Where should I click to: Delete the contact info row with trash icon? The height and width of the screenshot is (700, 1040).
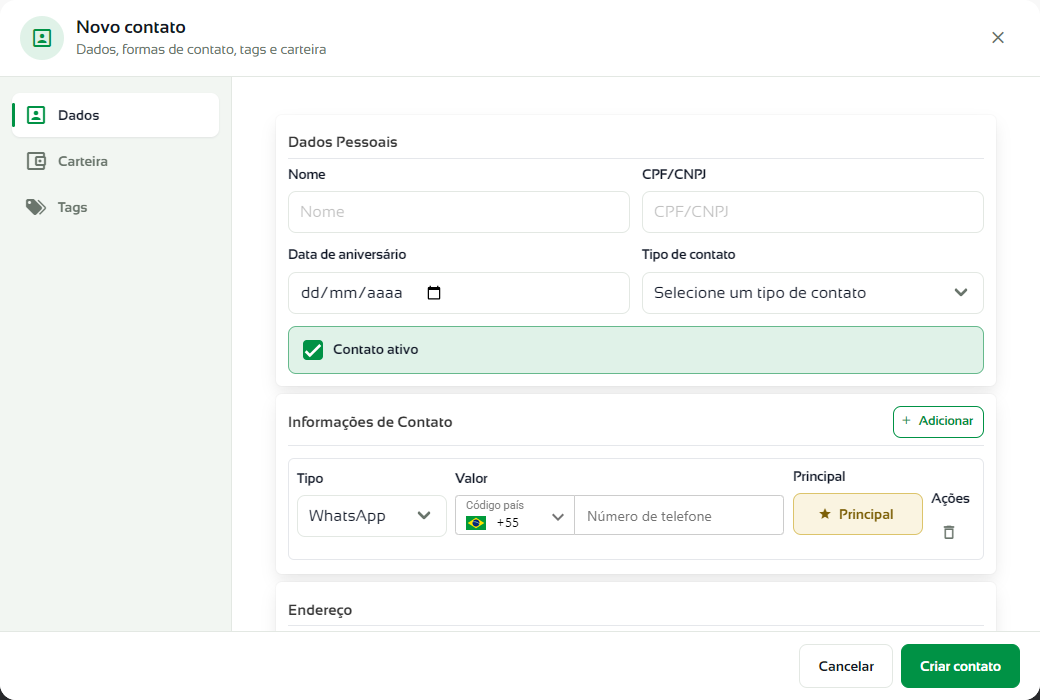[x=949, y=532]
